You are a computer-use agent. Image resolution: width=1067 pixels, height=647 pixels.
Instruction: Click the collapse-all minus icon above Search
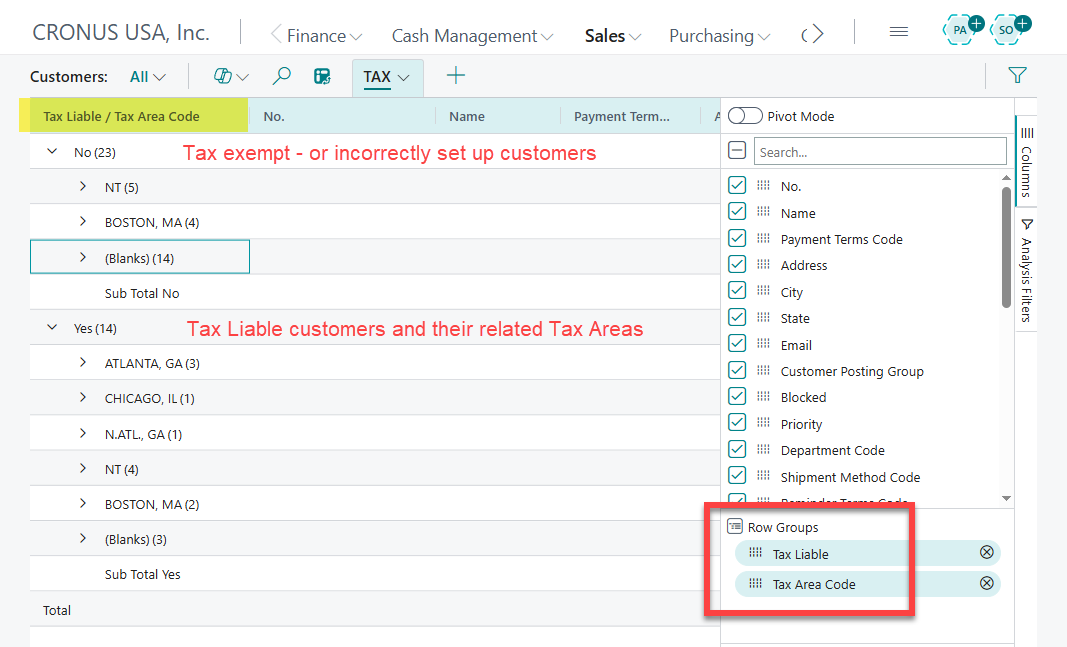737,150
